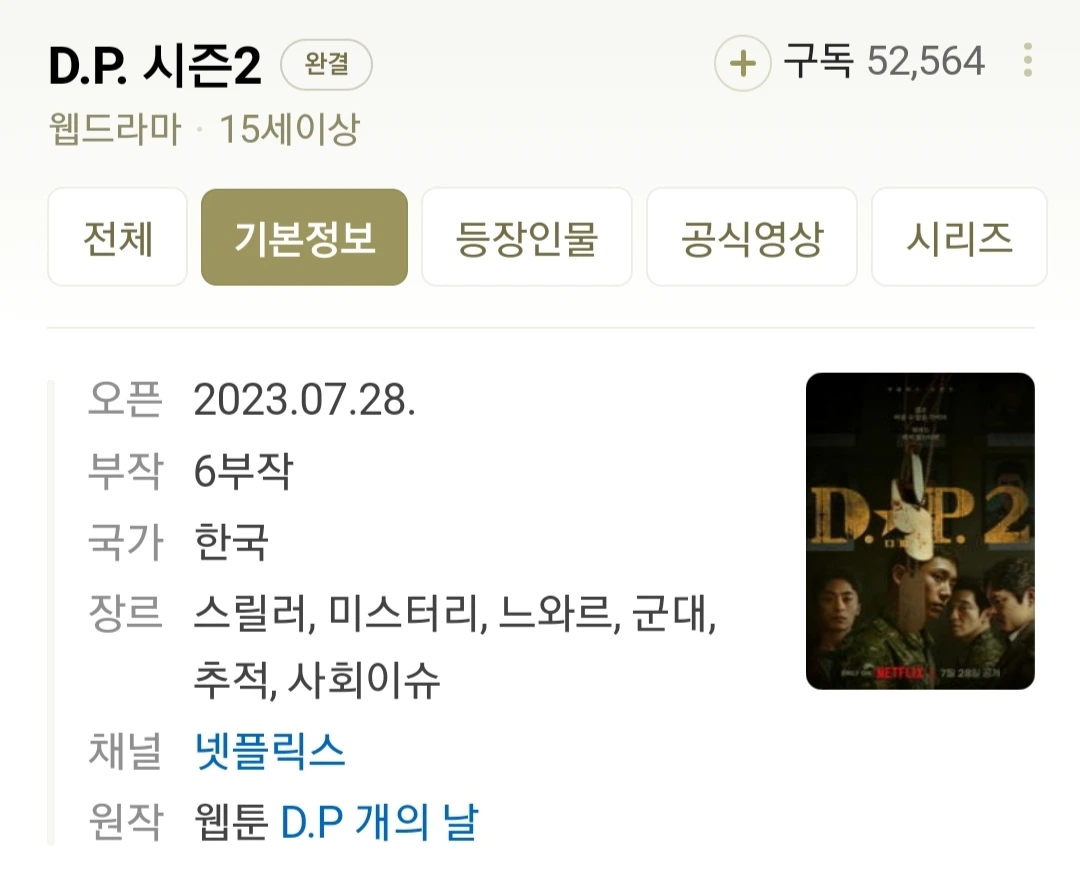Click the 완결 status badge

(326, 65)
